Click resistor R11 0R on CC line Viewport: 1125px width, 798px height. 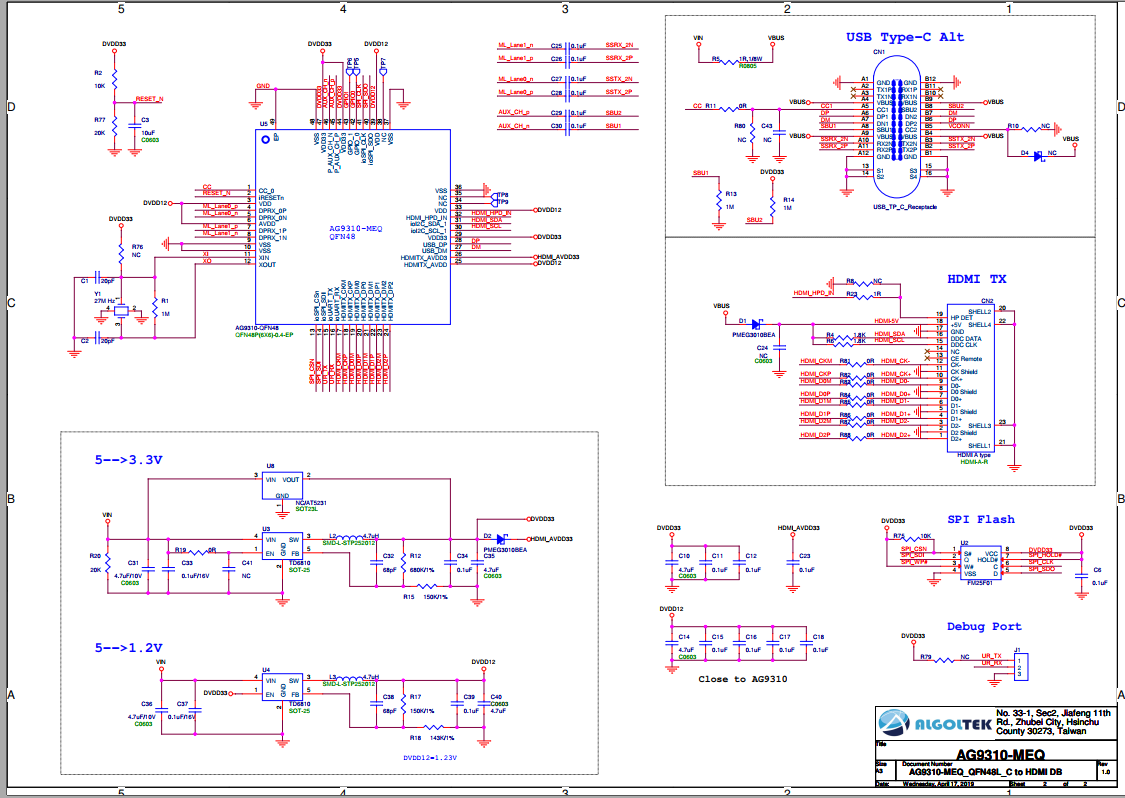tap(728, 110)
